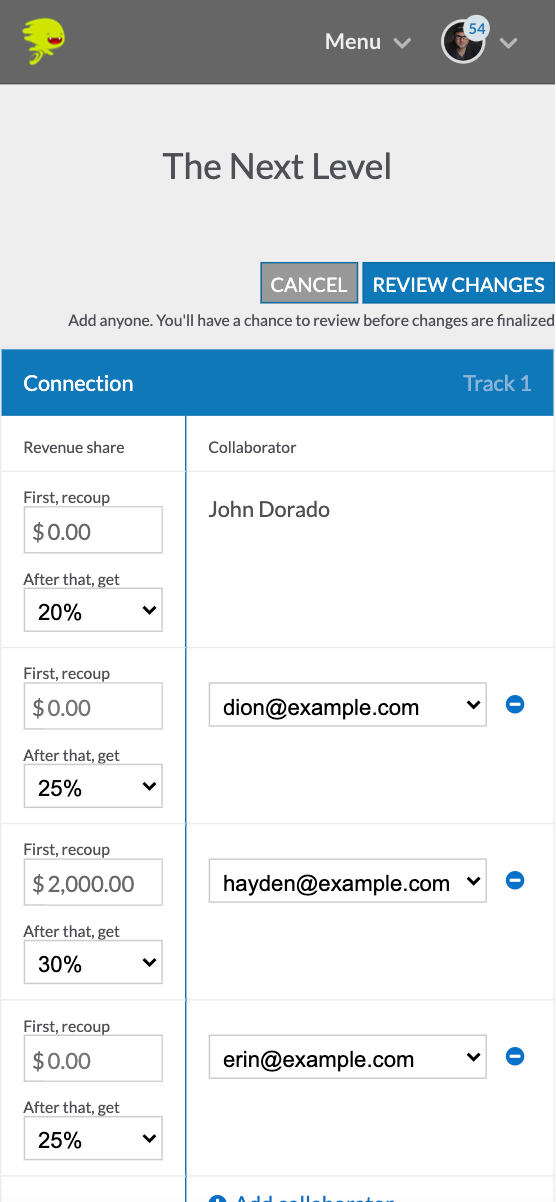This screenshot has width=556, height=1202.
Task: Open the dion@example.com collaborator dropdown
Action: pyautogui.click(x=348, y=705)
